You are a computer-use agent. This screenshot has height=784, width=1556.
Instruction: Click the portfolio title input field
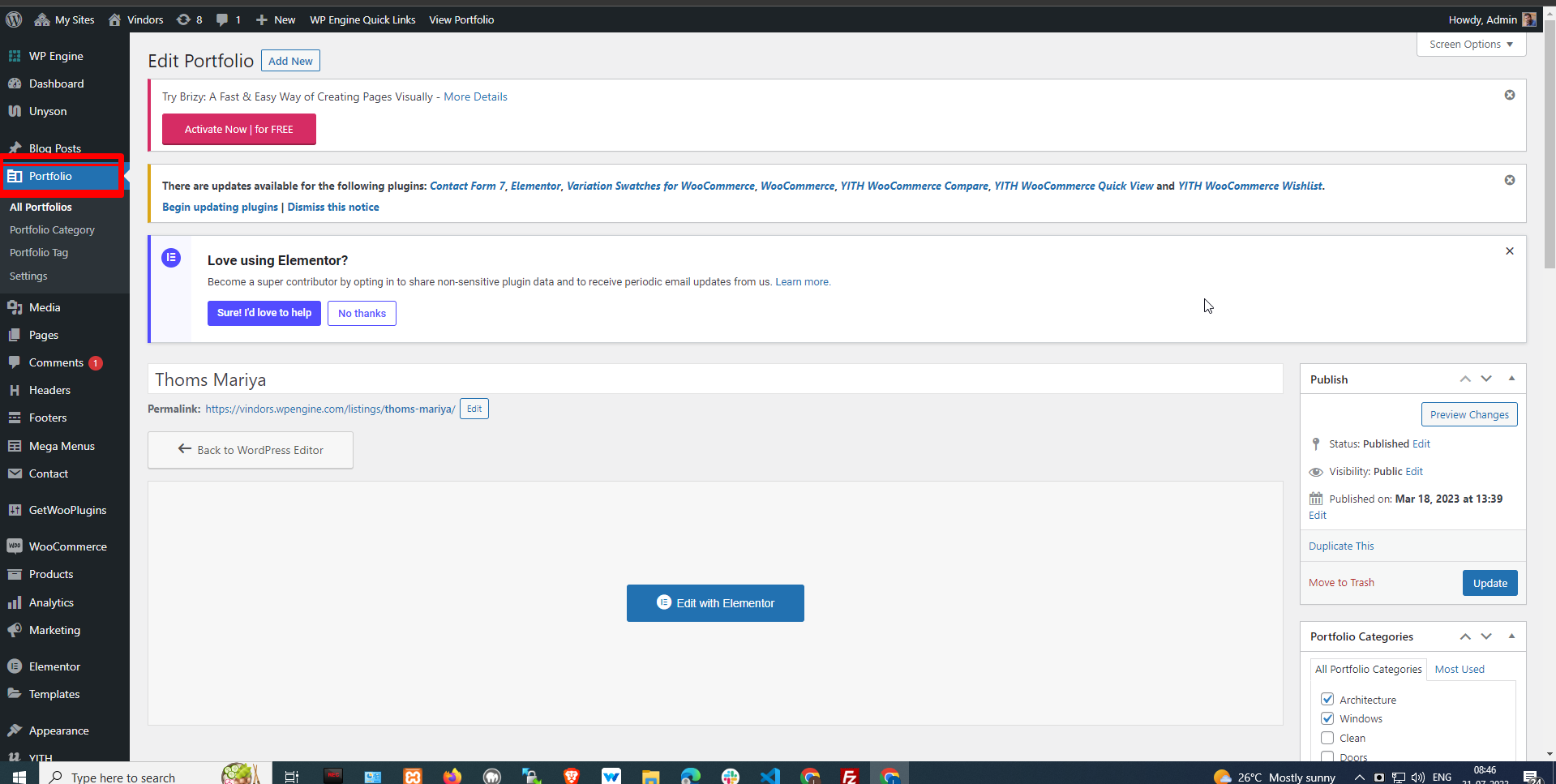click(x=715, y=379)
